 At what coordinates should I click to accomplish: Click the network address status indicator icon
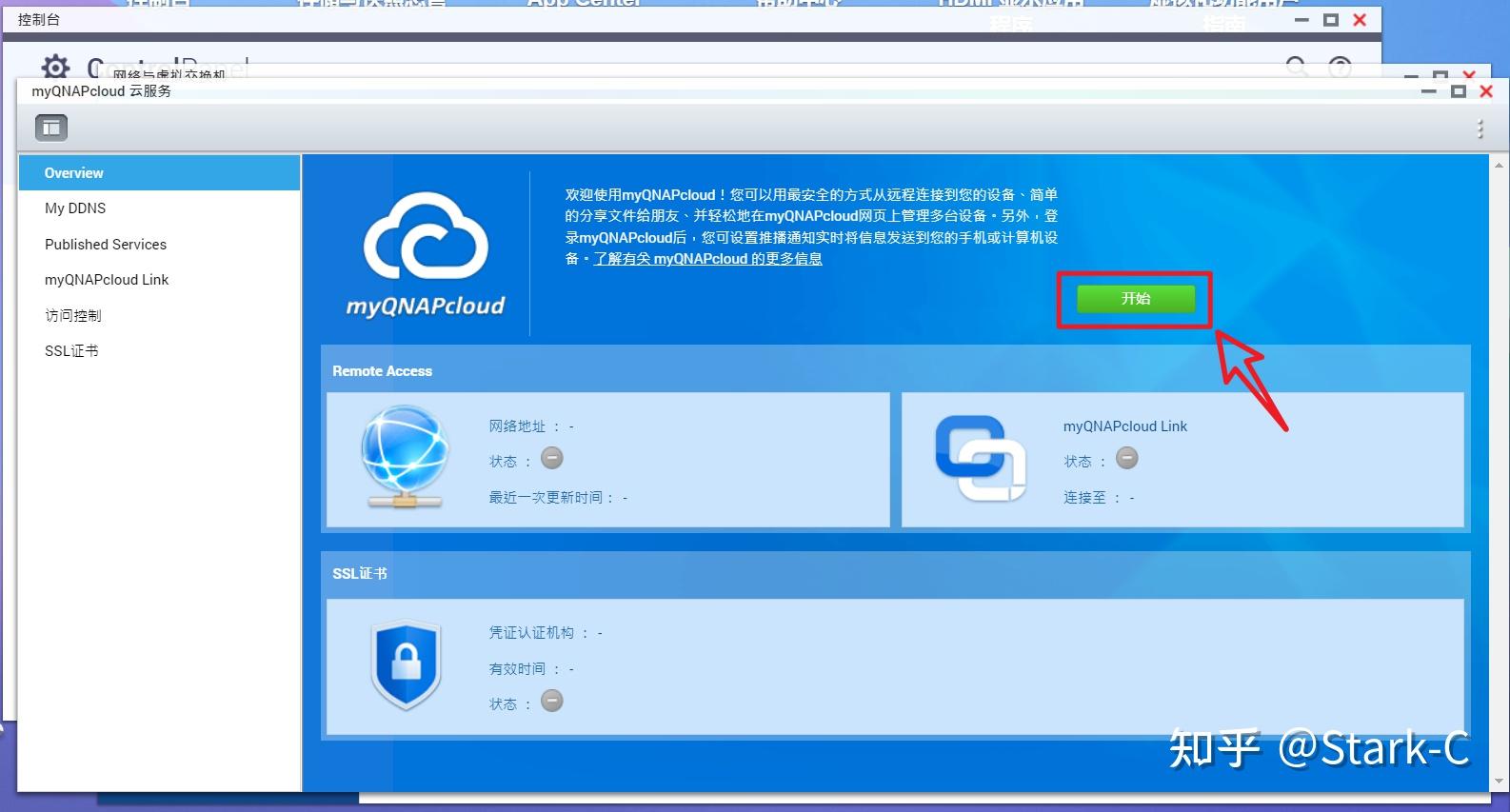552,459
